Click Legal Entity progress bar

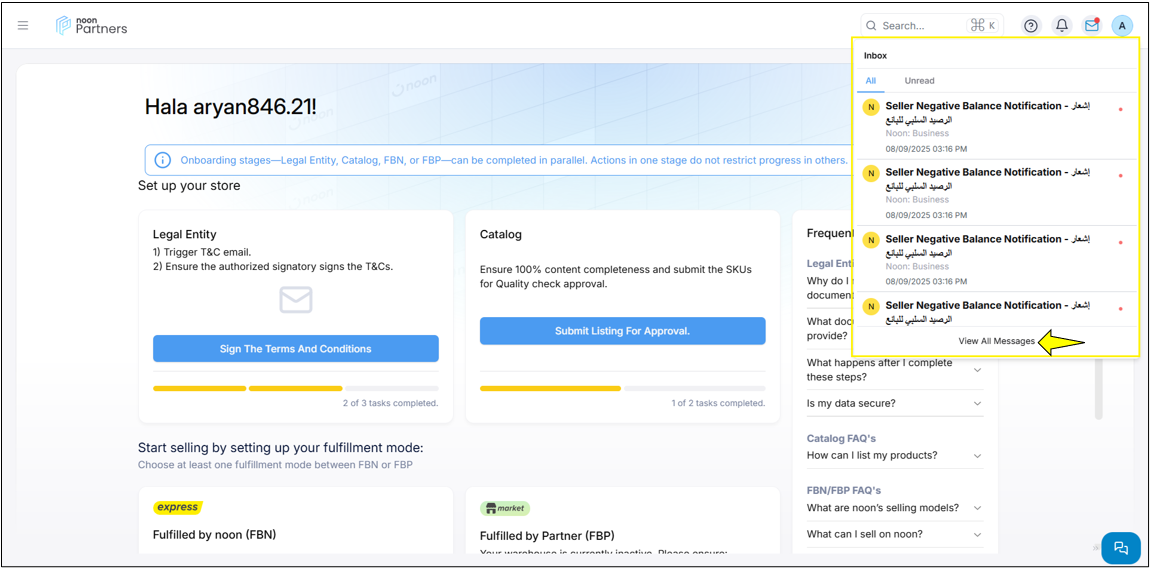tap(296, 388)
